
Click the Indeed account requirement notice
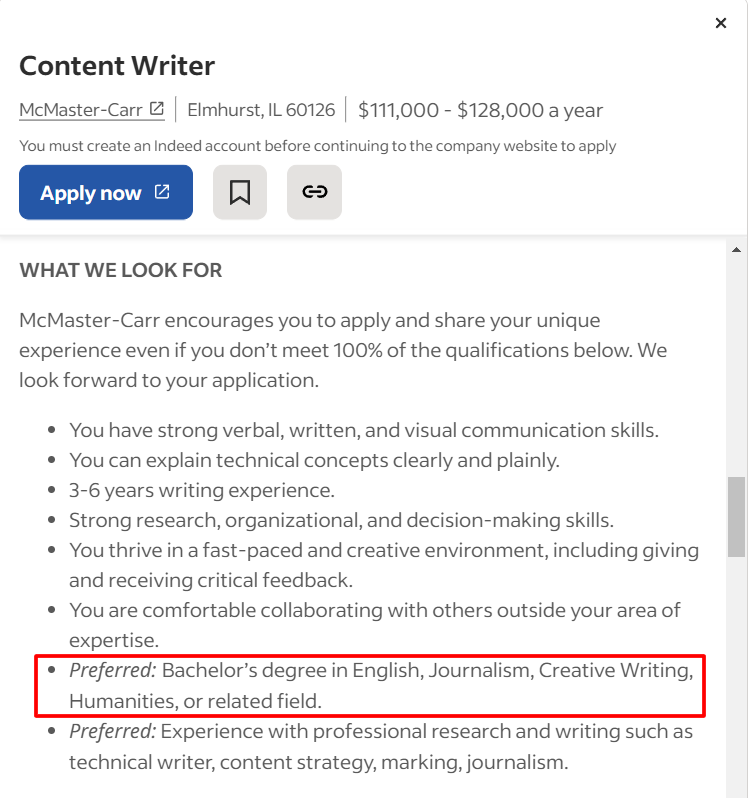(x=317, y=146)
